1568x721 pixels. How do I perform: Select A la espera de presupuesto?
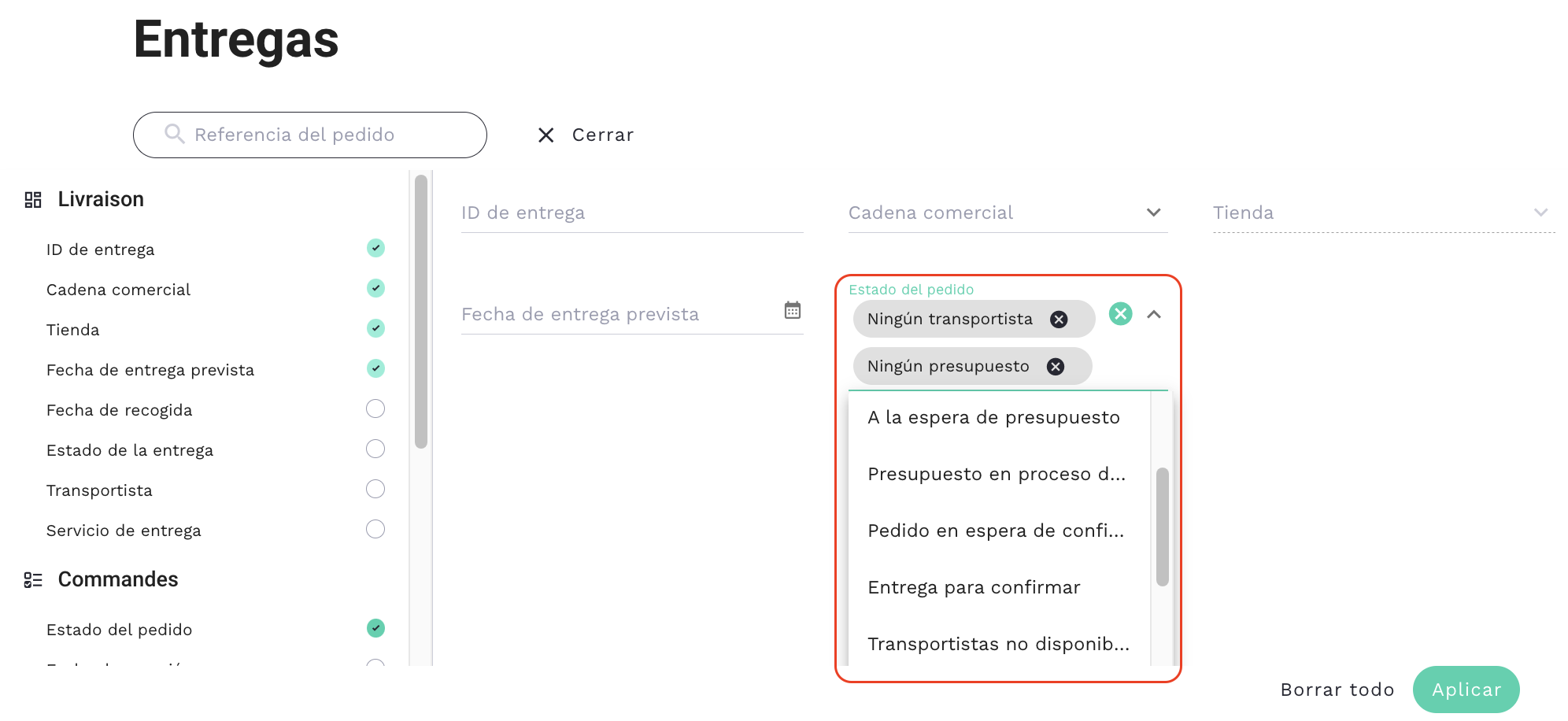click(993, 418)
